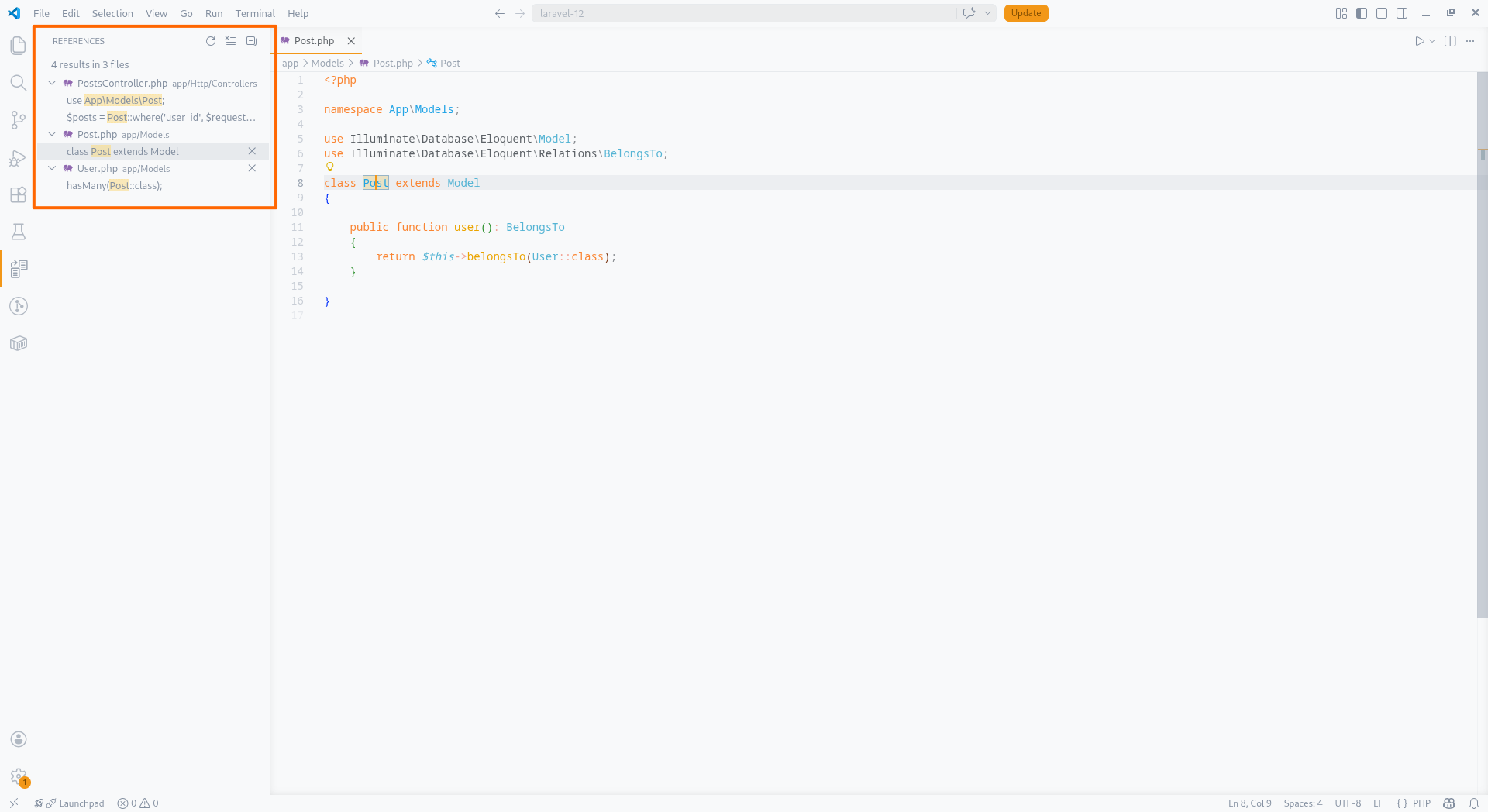Viewport: 1488px width, 812px height.
Task: Clear the References results list
Action: (230, 41)
